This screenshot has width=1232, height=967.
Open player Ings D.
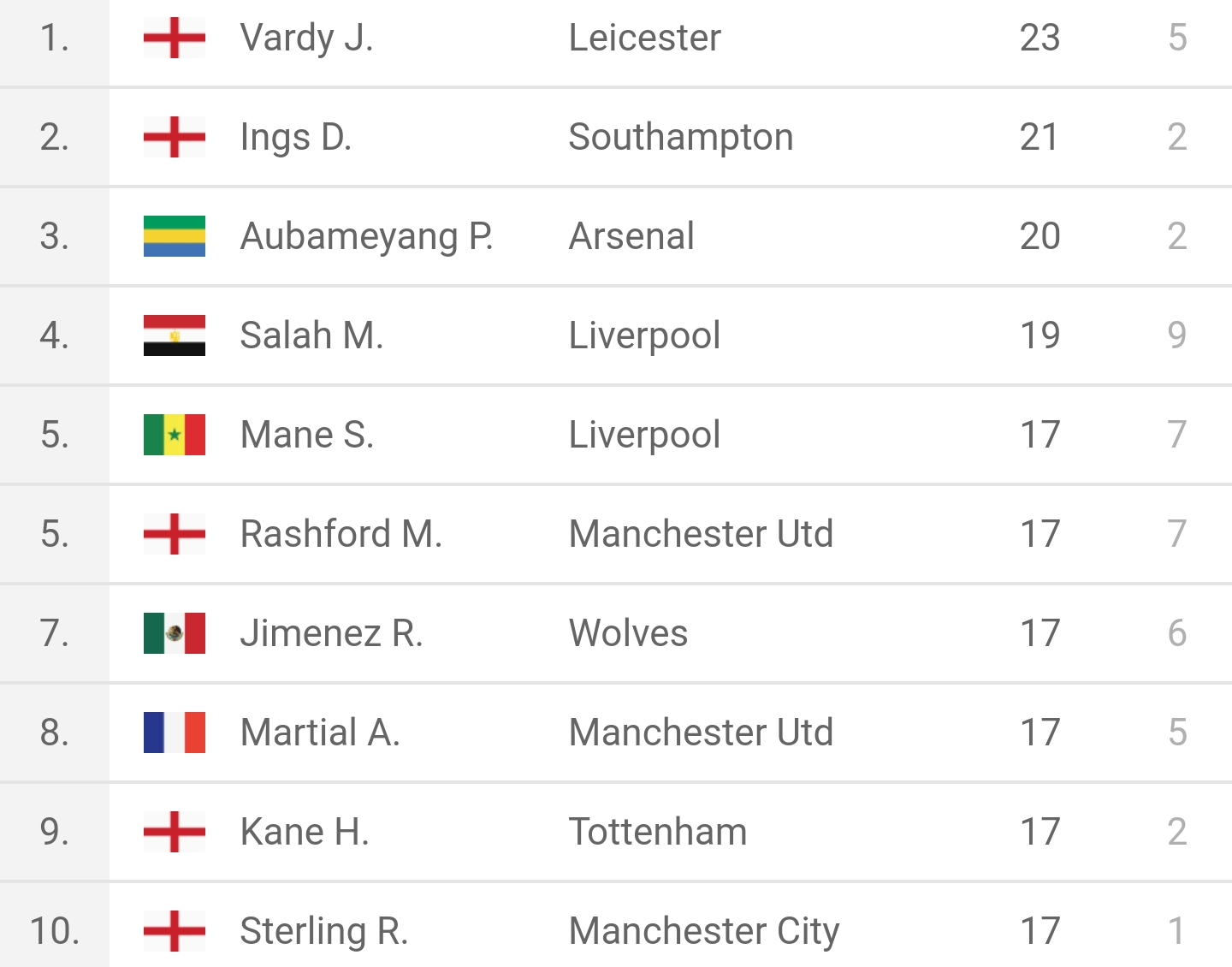click(296, 138)
